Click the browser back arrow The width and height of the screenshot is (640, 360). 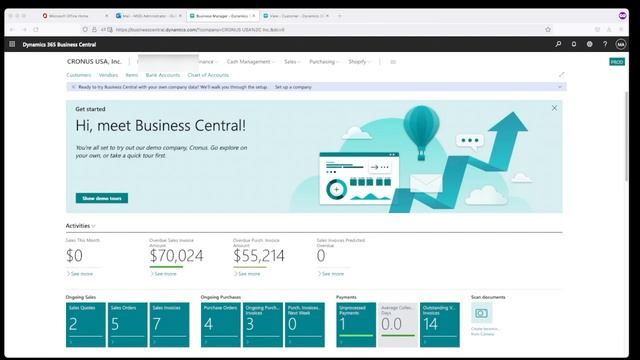[12, 29]
